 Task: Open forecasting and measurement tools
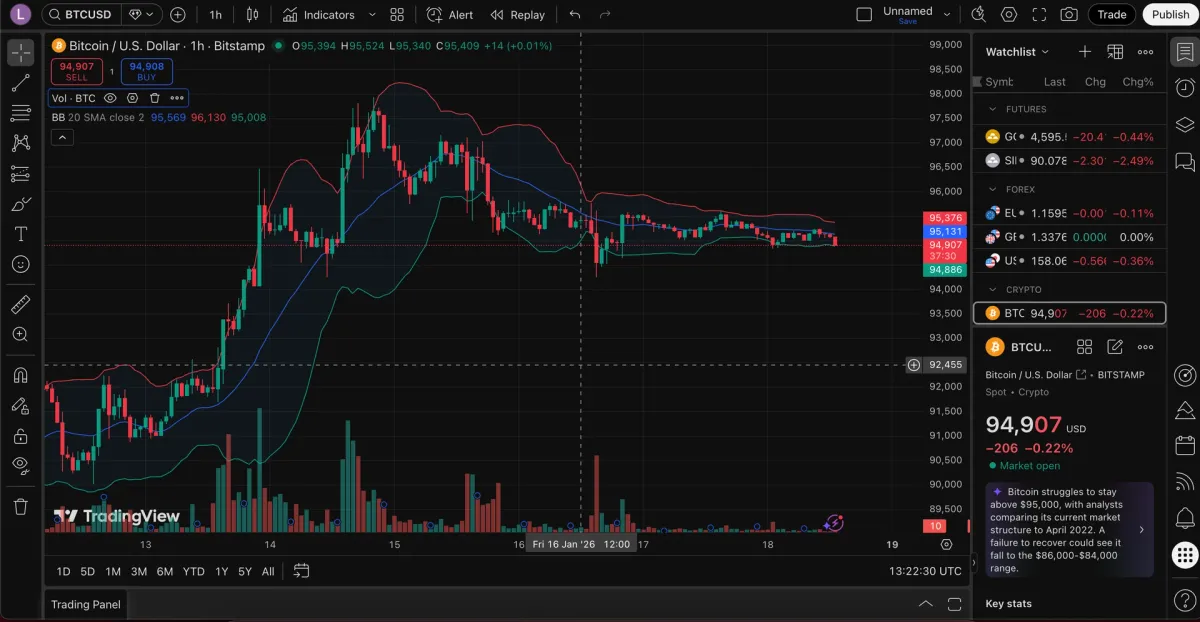coord(20,173)
